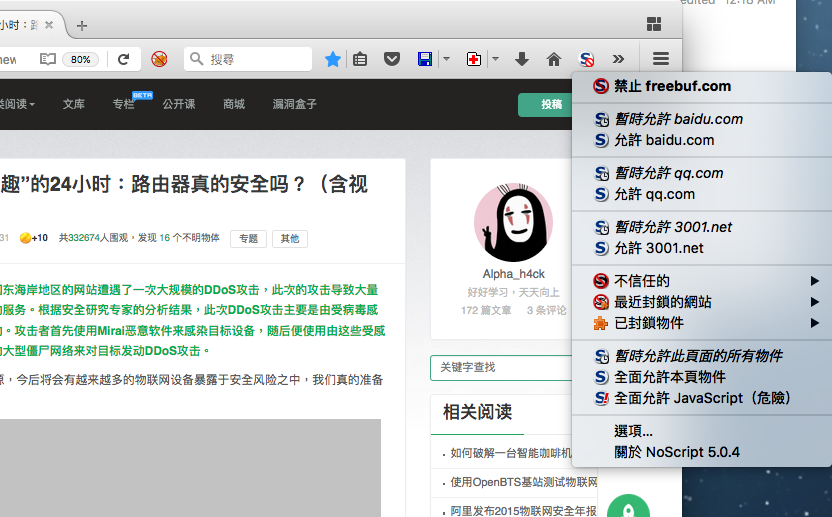Open Alpha_h4ck author avatar
The height and width of the screenshot is (517, 832).
(x=513, y=222)
